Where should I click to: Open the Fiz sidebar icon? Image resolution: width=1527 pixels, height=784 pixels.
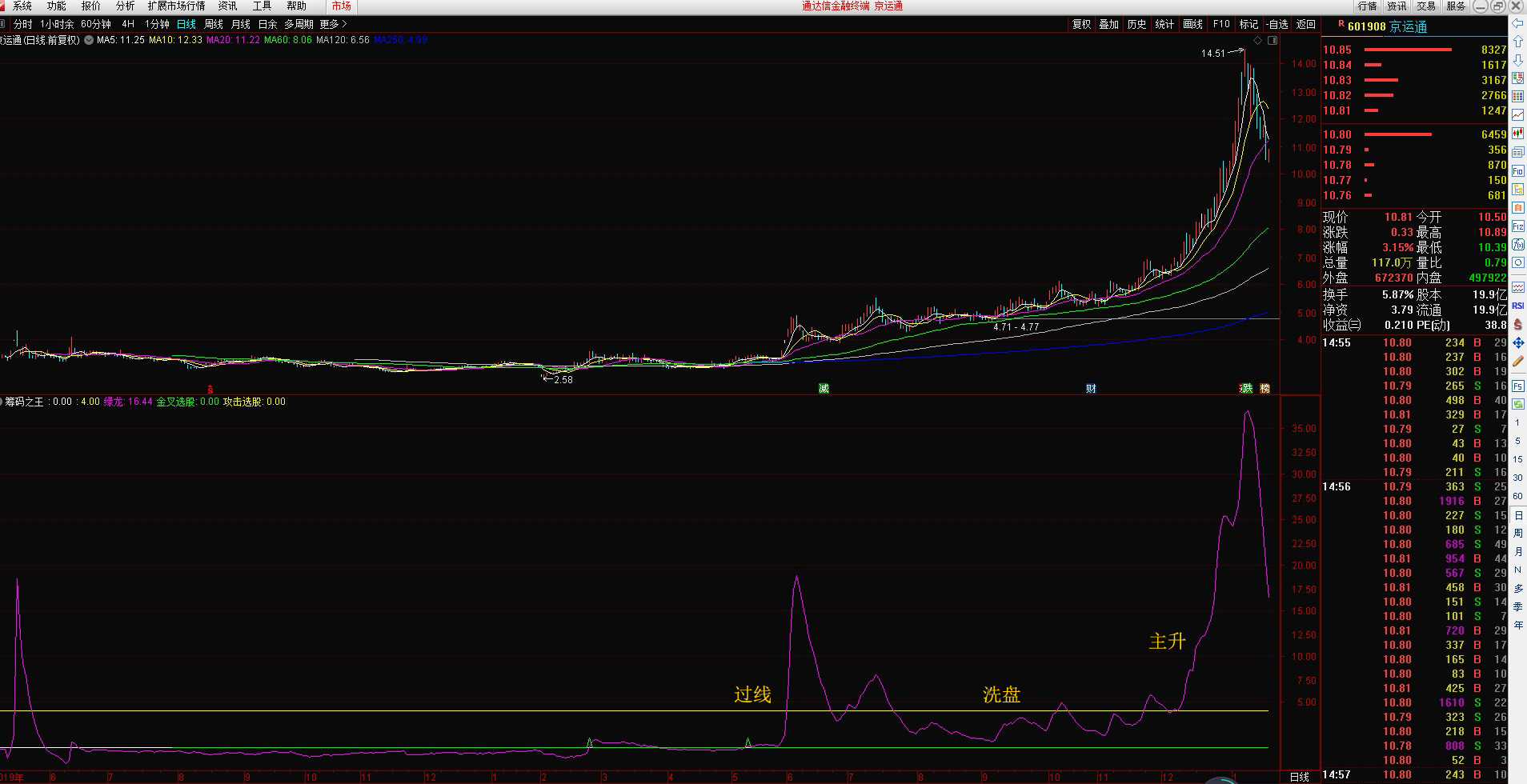pyautogui.click(x=1517, y=226)
